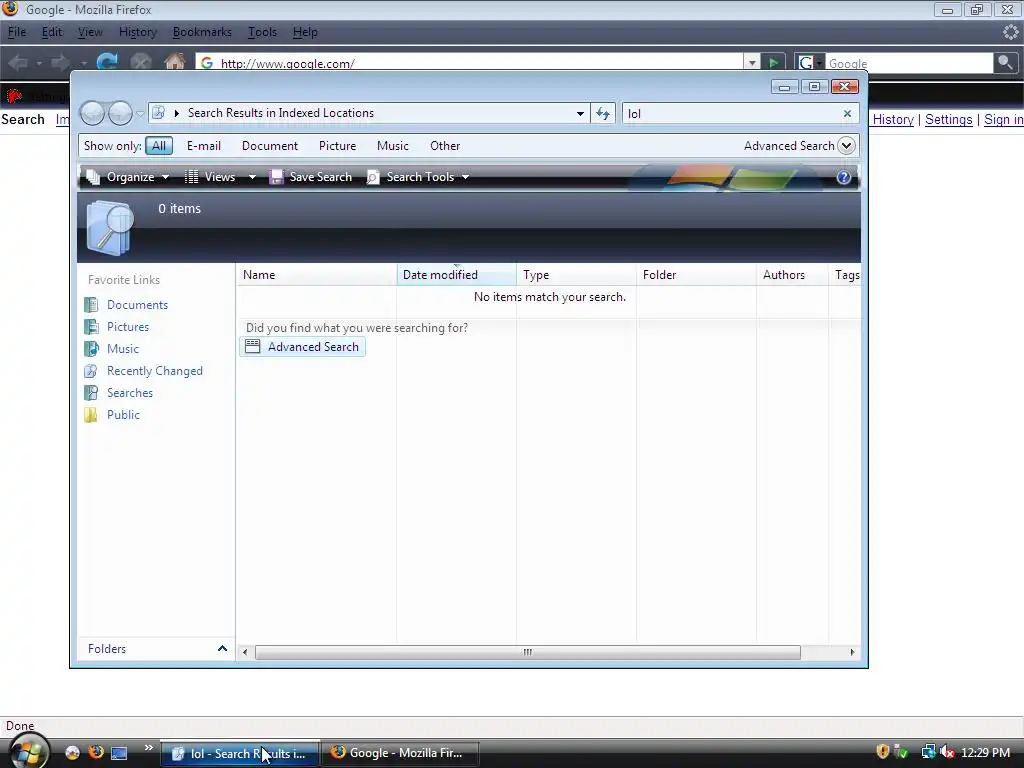Image resolution: width=1024 pixels, height=768 pixels.
Task: Sort by the Authors column
Action: tap(792, 275)
